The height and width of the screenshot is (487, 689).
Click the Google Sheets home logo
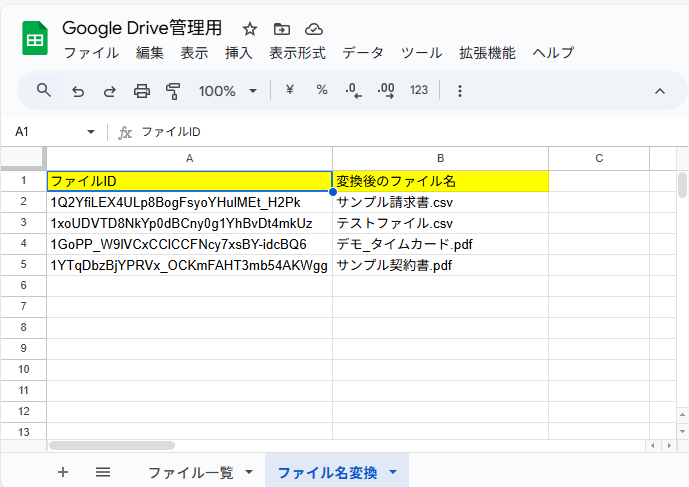pos(34,40)
